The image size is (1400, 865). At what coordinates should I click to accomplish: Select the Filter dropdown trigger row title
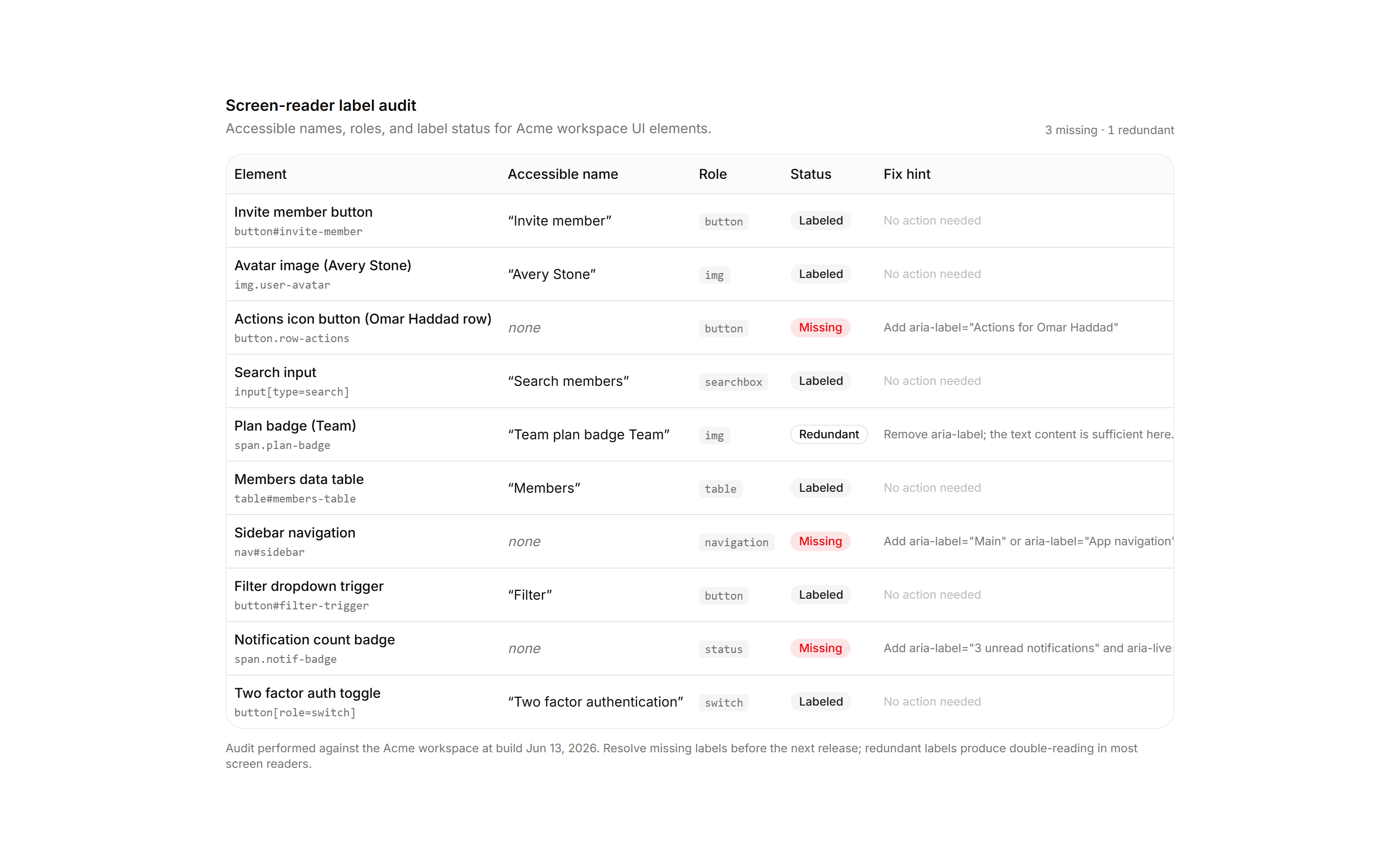308,587
